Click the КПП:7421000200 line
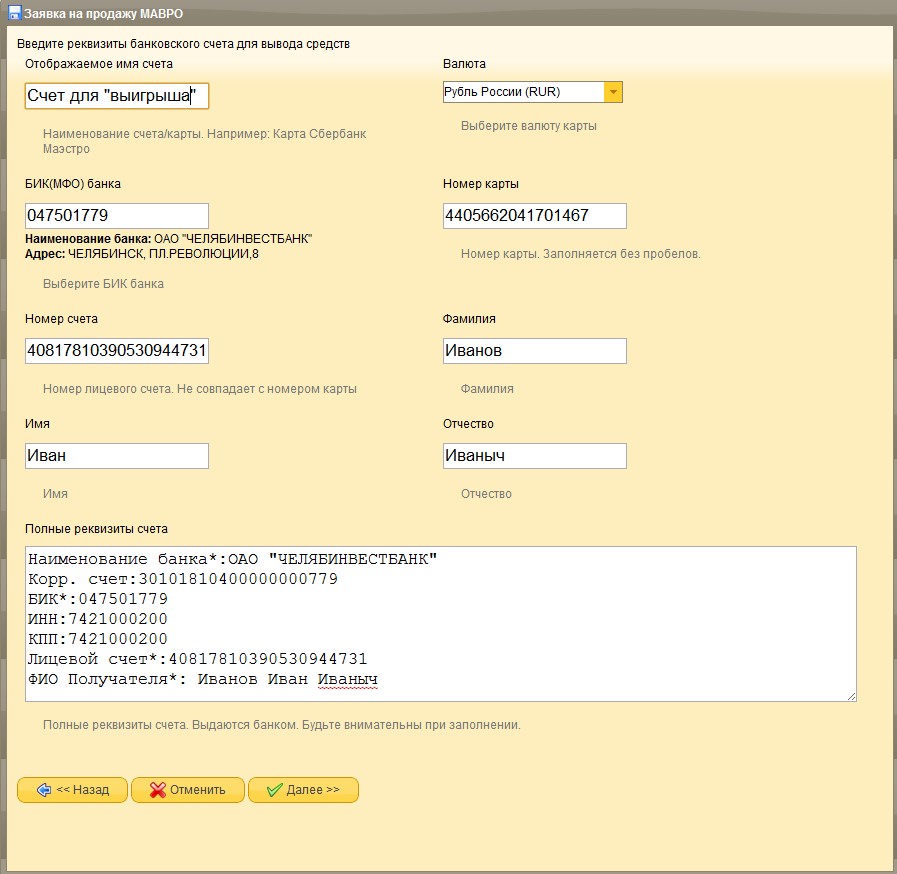Screen dimensions: 897x874 click(98, 639)
